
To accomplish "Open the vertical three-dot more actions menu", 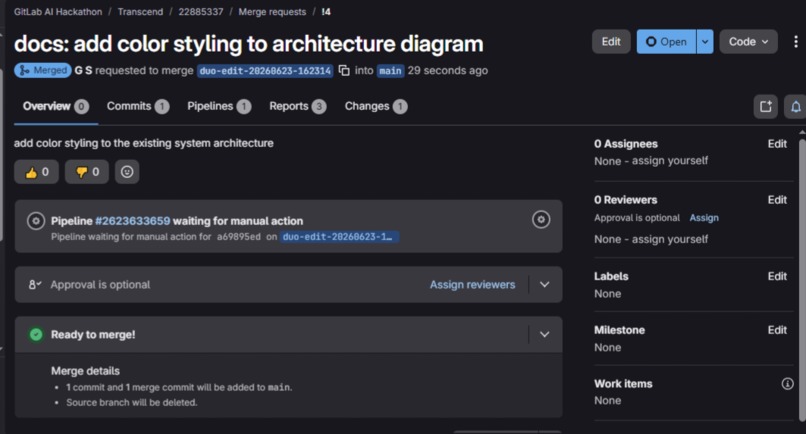I will 796,42.
